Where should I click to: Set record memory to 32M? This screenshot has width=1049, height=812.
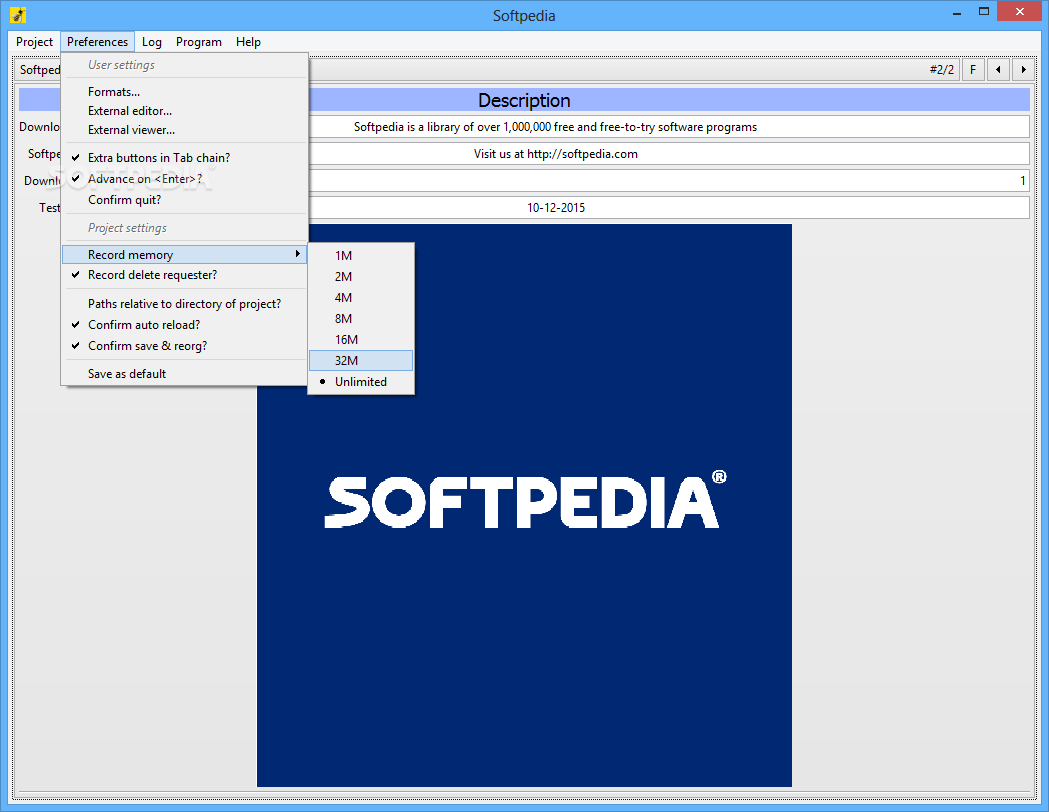coord(361,361)
